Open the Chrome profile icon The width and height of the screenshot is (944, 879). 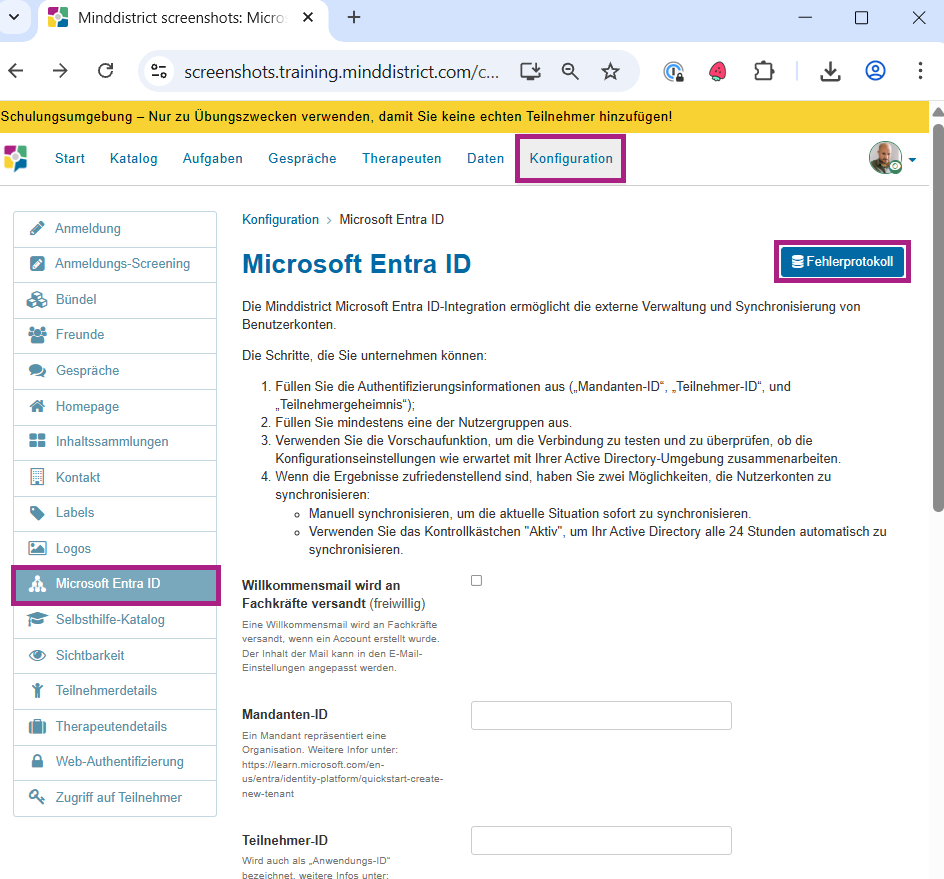tap(875, 71)
